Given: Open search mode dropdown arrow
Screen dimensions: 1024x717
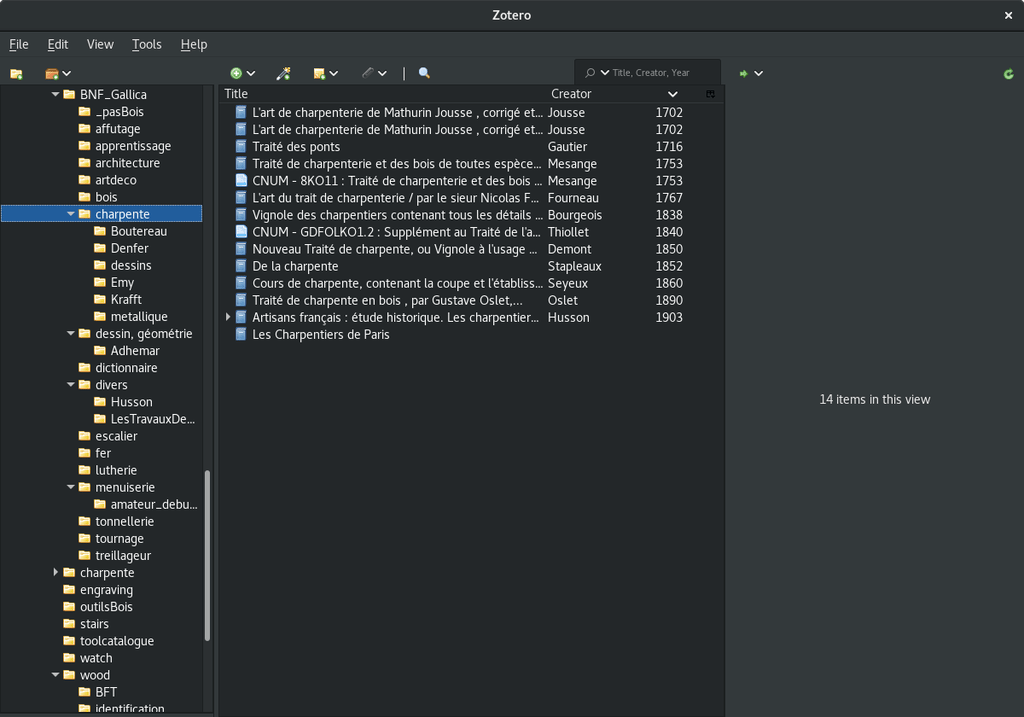Looking at the screenshot, I should tap(605, 72).
